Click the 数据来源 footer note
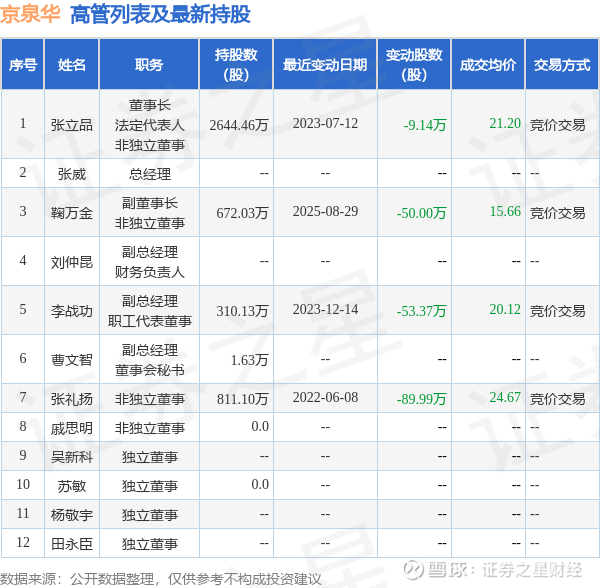Viewport: 600px width, 588px height. pyautogui.click(x=161, y=579)
